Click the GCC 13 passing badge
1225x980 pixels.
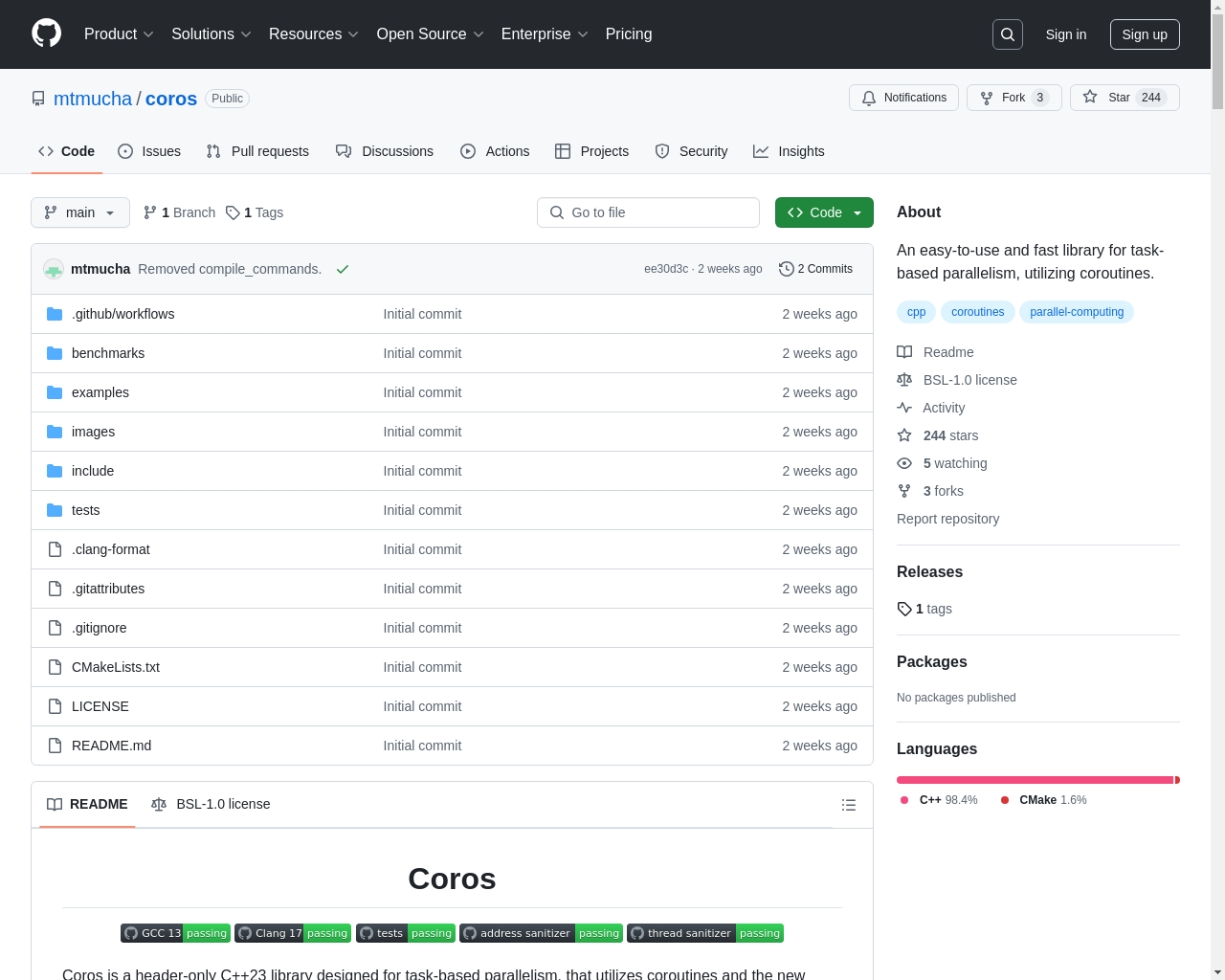(175, 933)
